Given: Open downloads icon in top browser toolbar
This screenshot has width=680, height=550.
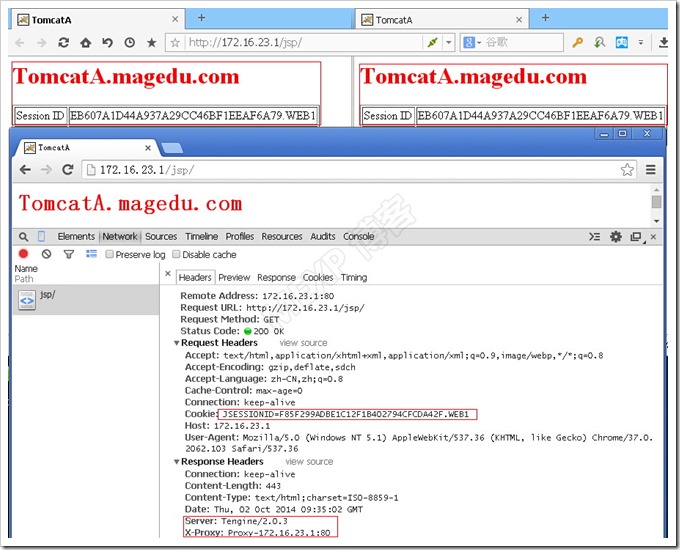Looking at the screenshot, I should (x=663, y=43).
